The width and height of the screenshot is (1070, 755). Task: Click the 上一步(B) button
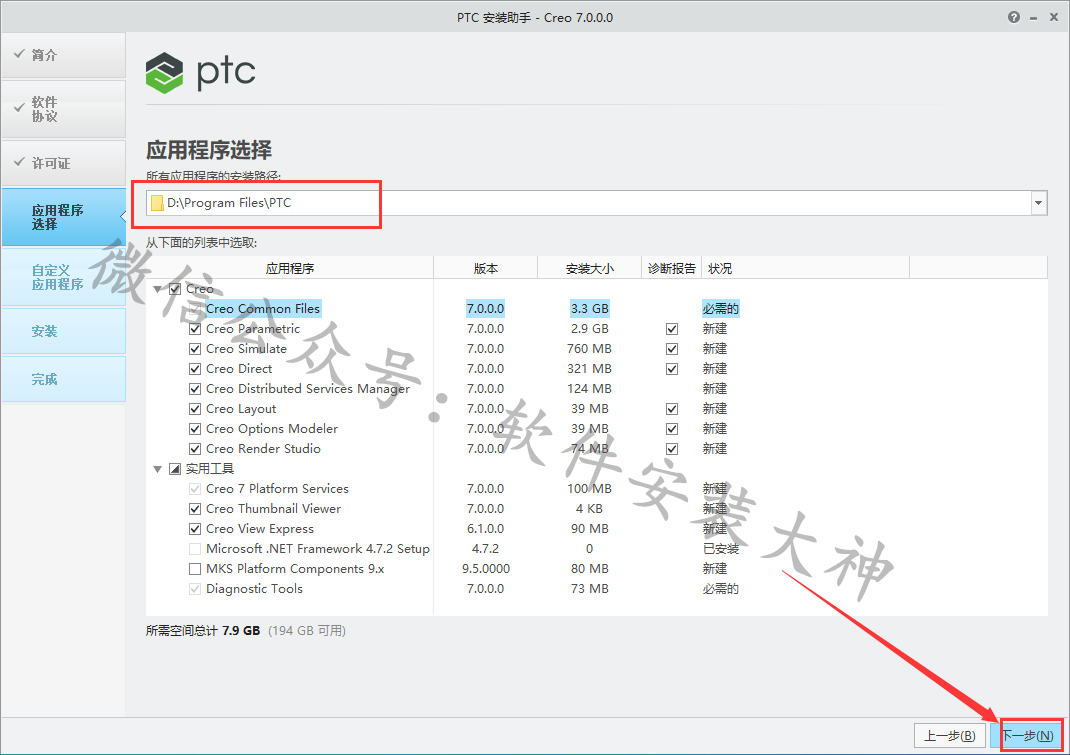pyautogui.click(x=949, y=736)
